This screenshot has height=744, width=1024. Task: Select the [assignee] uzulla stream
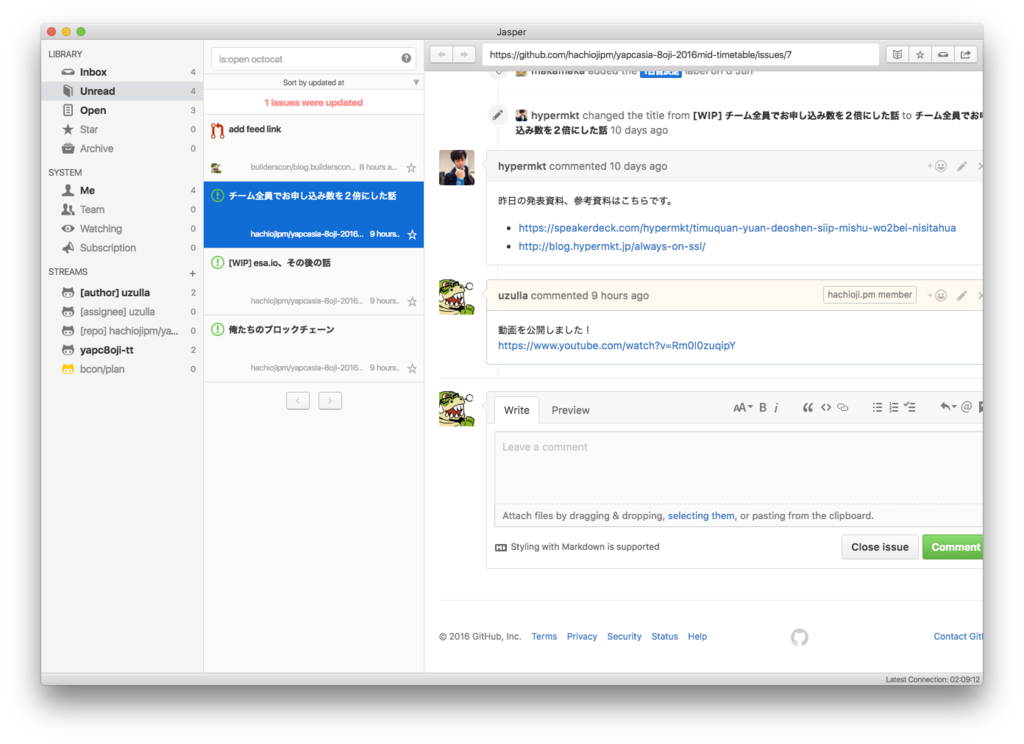tap(122, 312)
